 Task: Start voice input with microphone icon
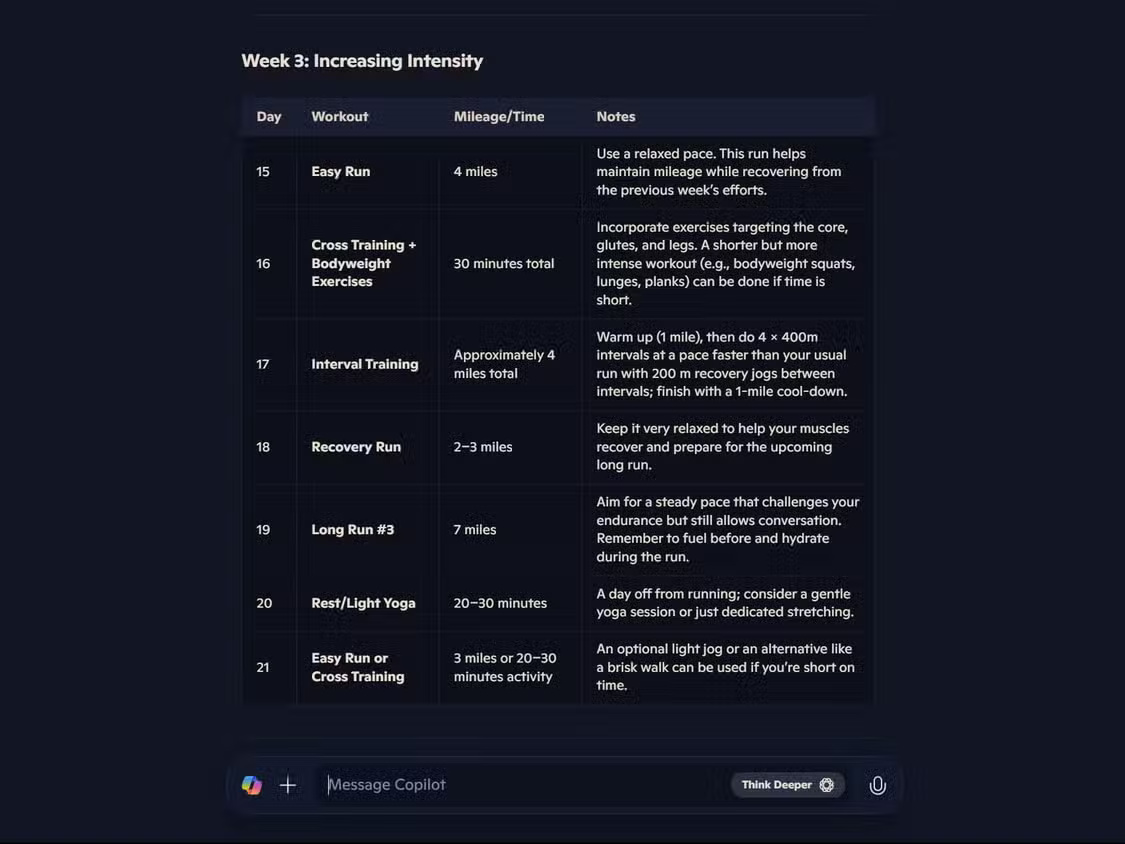[877, 785]
